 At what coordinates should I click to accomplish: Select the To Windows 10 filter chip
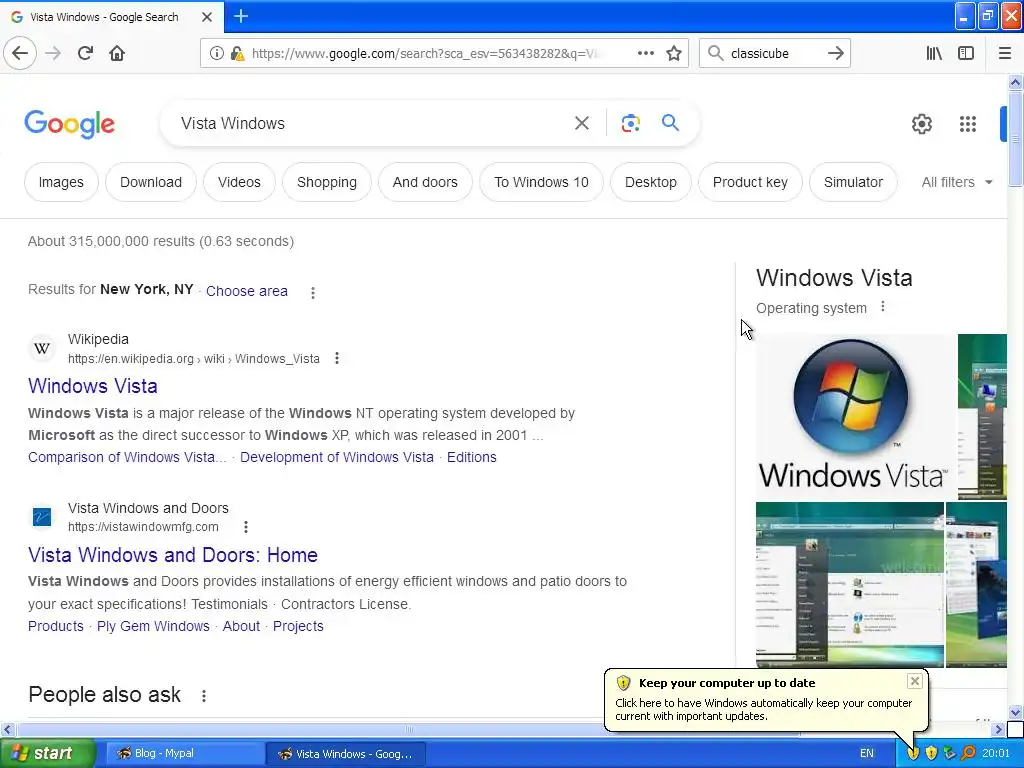click(541, 182)
